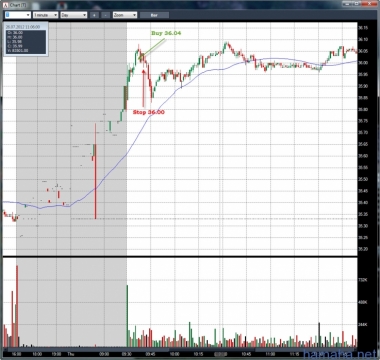Click the minus zoom-out button

[105, 15]
